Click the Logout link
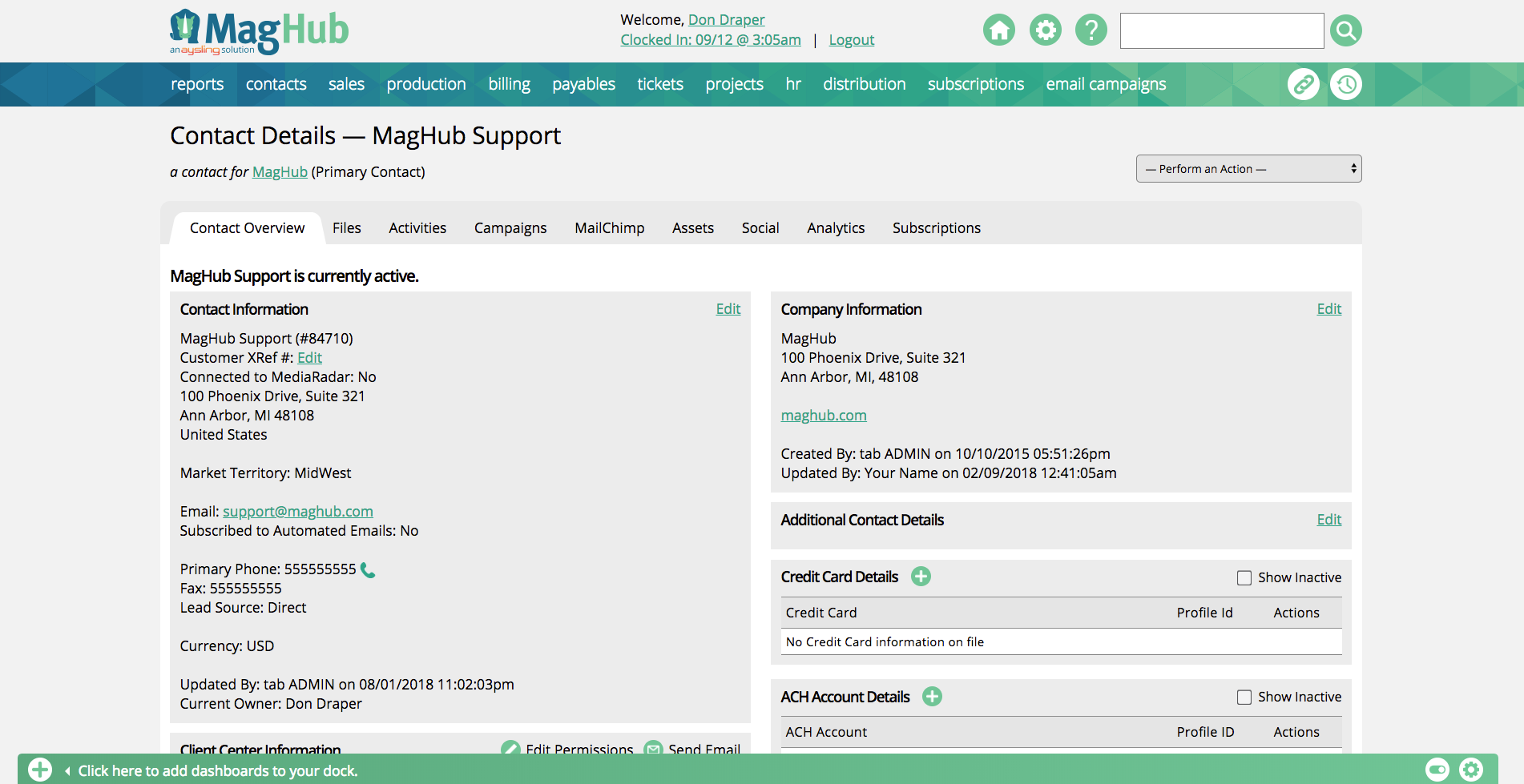This screenshot has height=784, width=1524. pyautogui.click(x=852, y=40)
